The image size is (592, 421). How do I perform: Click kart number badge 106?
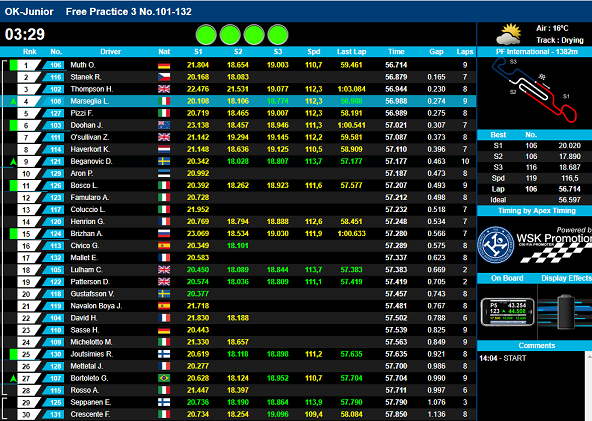pos(55,65)
